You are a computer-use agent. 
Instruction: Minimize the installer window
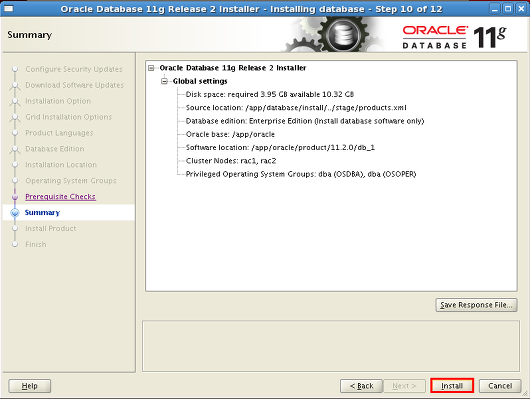coord(495,9)
